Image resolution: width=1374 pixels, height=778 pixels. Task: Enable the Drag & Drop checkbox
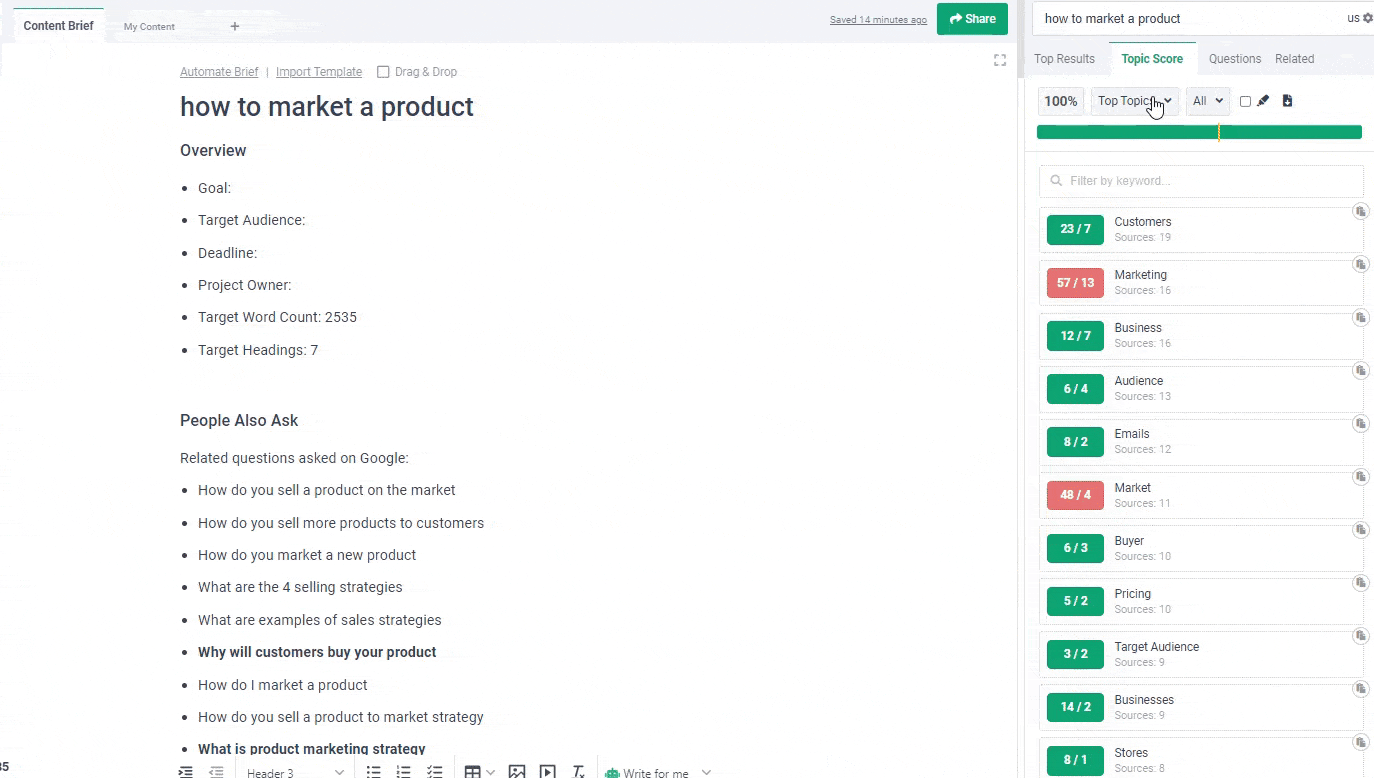click(x=383, y=72)
